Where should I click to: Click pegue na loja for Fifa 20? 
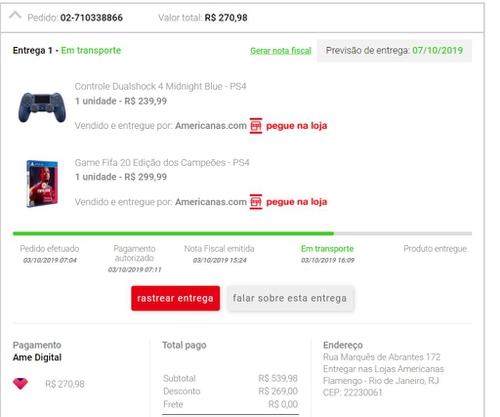click(296, 202)
